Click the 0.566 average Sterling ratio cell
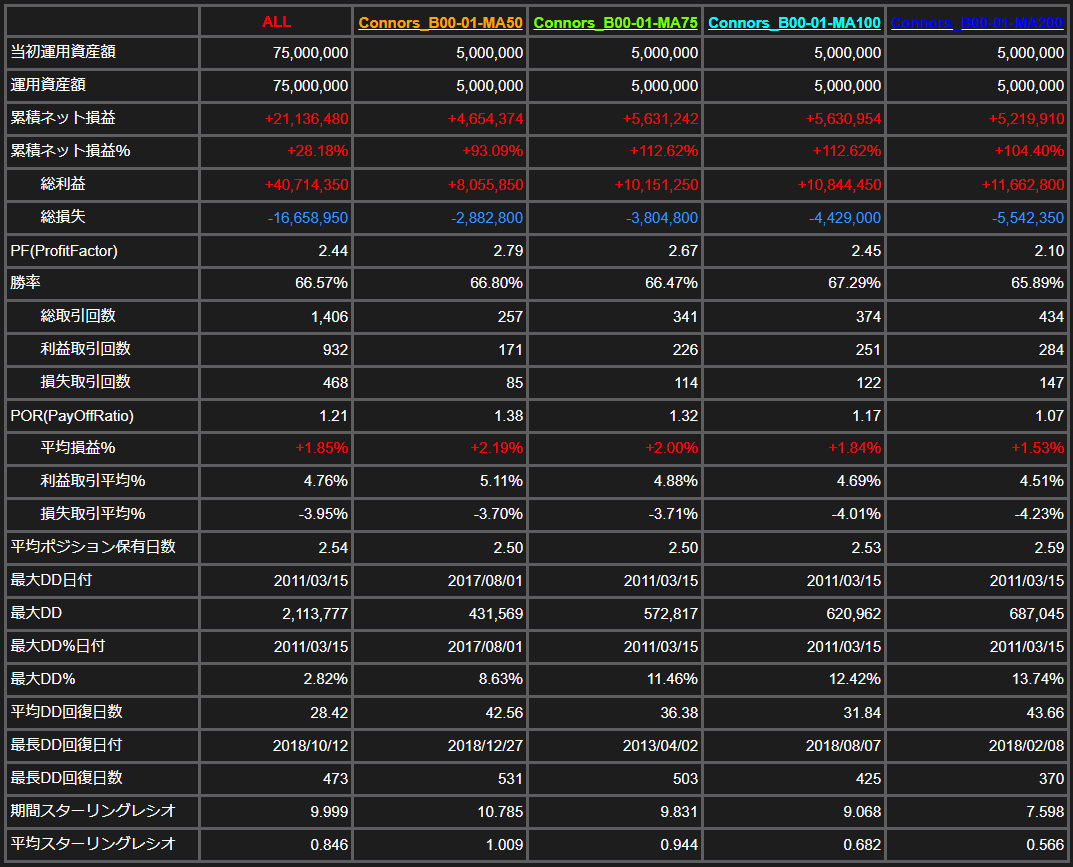Viewport: 1073px width, 867px height. [1045, 845]
